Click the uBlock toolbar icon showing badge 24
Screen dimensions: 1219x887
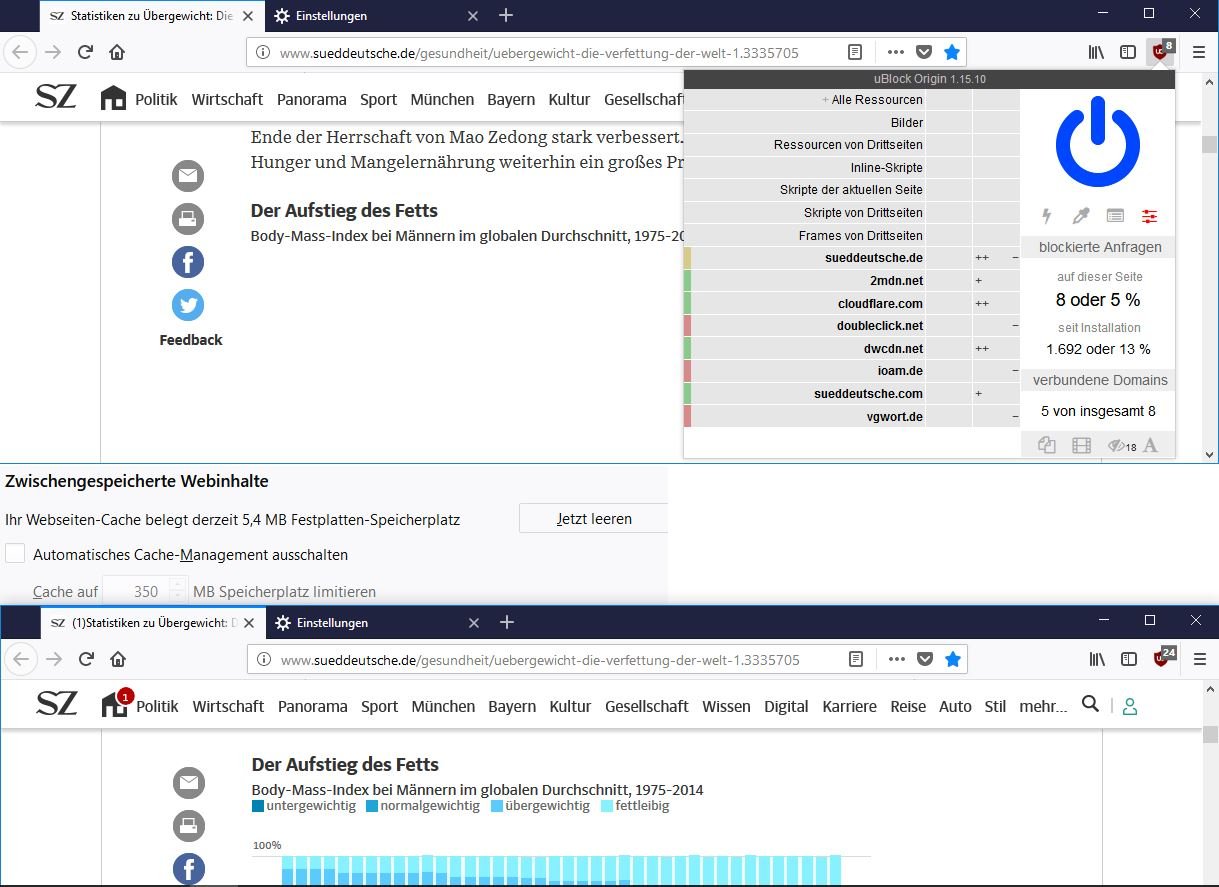pos(1161,659)
